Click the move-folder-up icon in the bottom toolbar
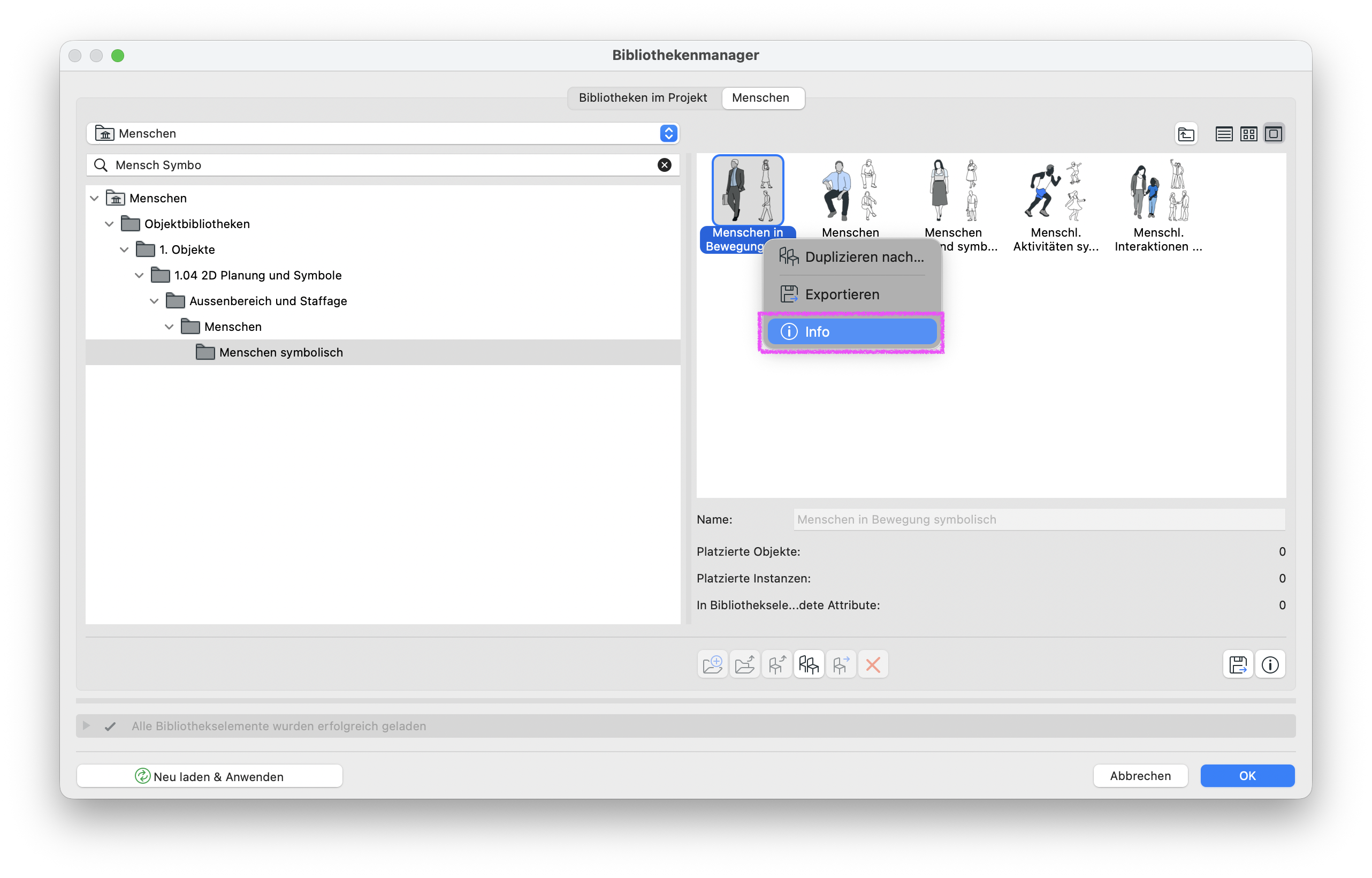This screenshot has width=1372, height=878. coord(744,664)
